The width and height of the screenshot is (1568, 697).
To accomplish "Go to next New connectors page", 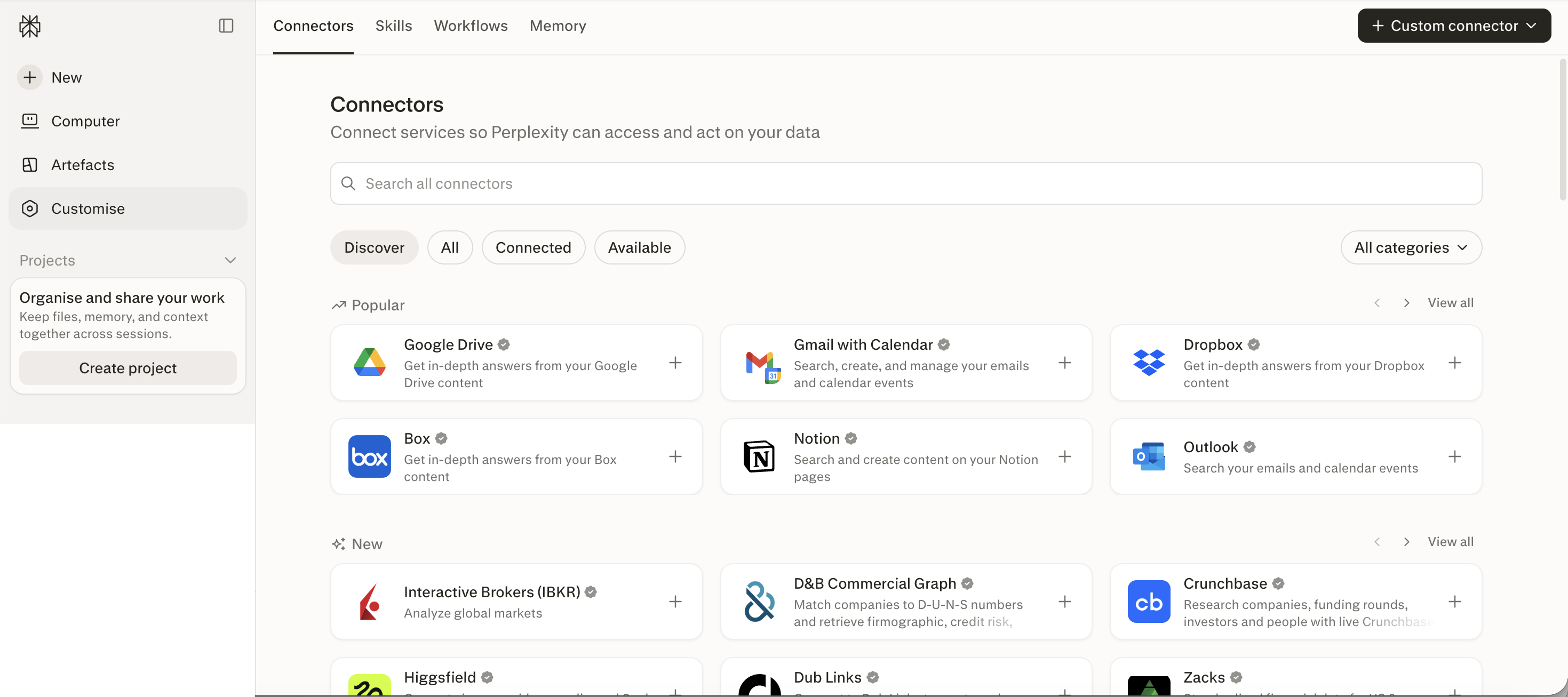I will coord(1406,542).
